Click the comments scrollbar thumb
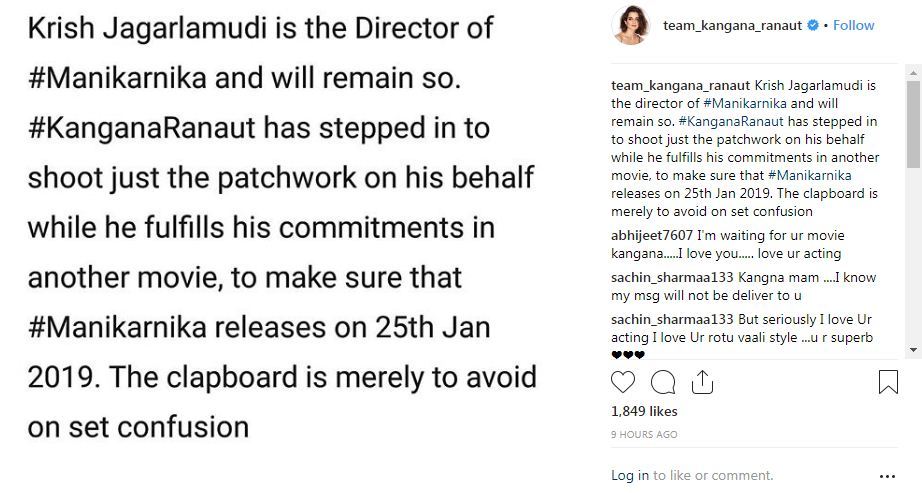The width and height of the screenshot is (922, 493). 913,124
